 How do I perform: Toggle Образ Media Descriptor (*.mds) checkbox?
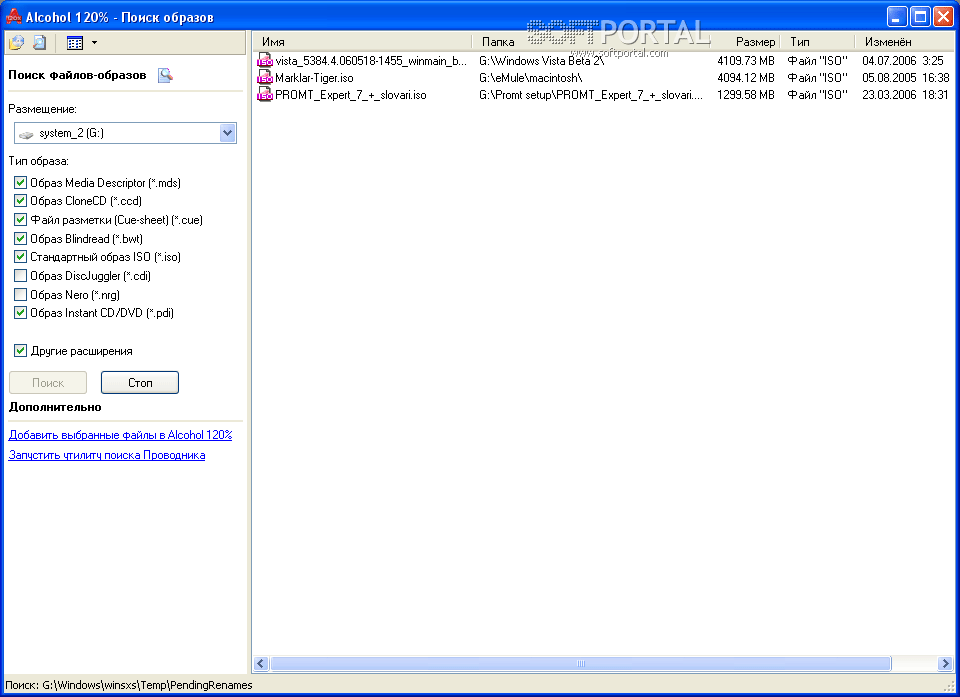point(20,183)
